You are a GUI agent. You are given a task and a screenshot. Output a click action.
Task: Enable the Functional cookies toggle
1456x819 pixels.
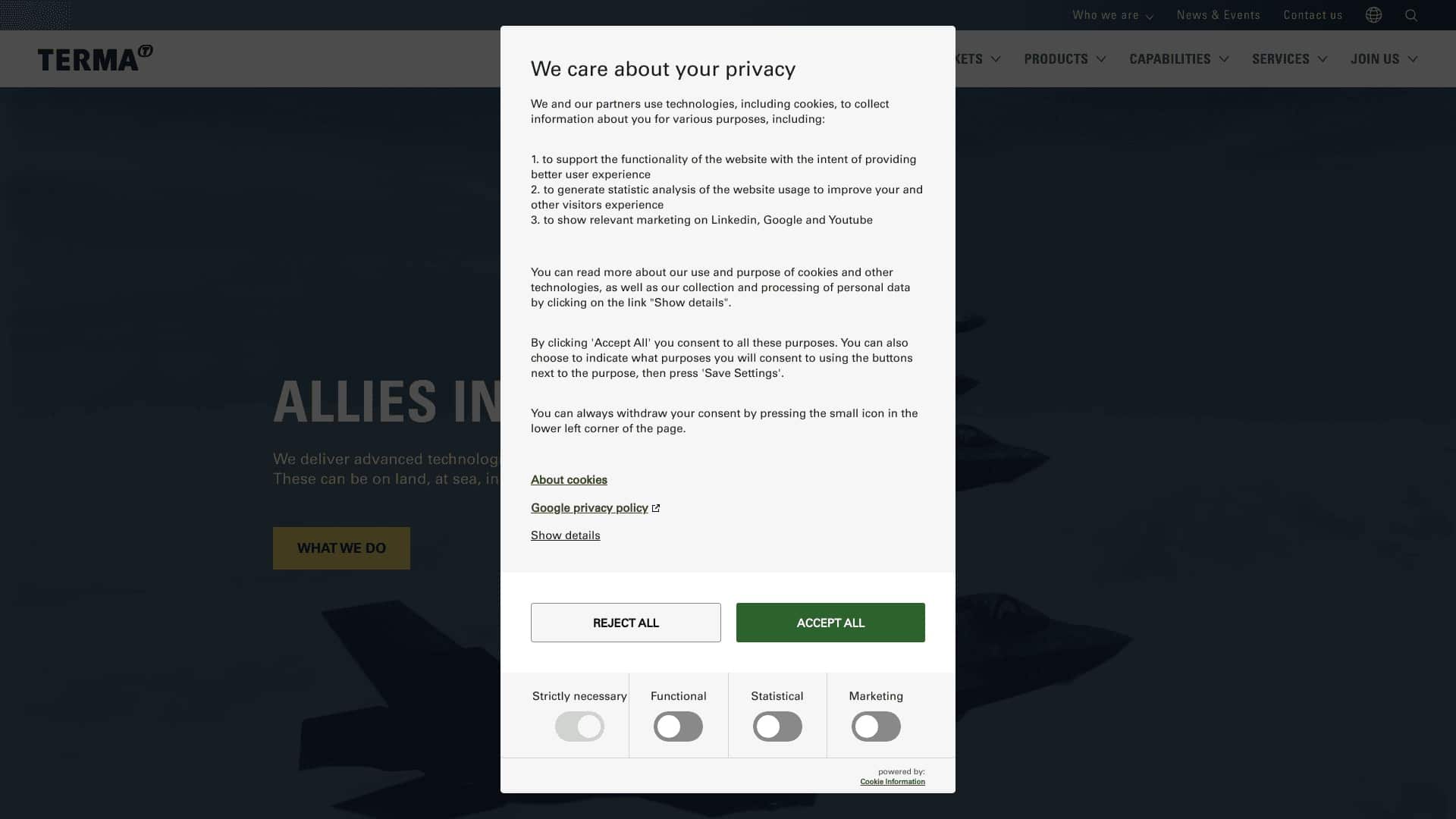tap(678, 726)
